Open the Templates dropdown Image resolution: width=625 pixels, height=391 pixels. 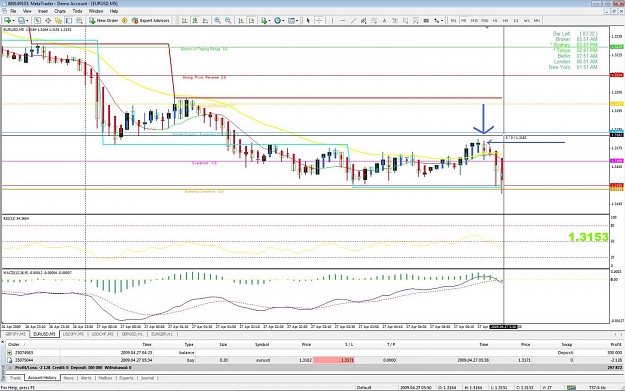293,20
